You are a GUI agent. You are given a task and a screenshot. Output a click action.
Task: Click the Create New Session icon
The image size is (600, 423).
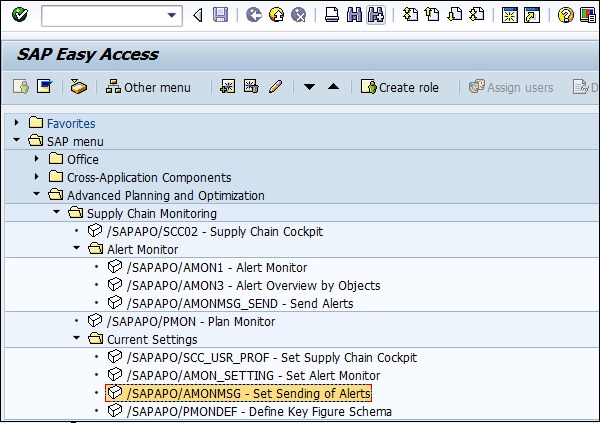tap(510, 15)
